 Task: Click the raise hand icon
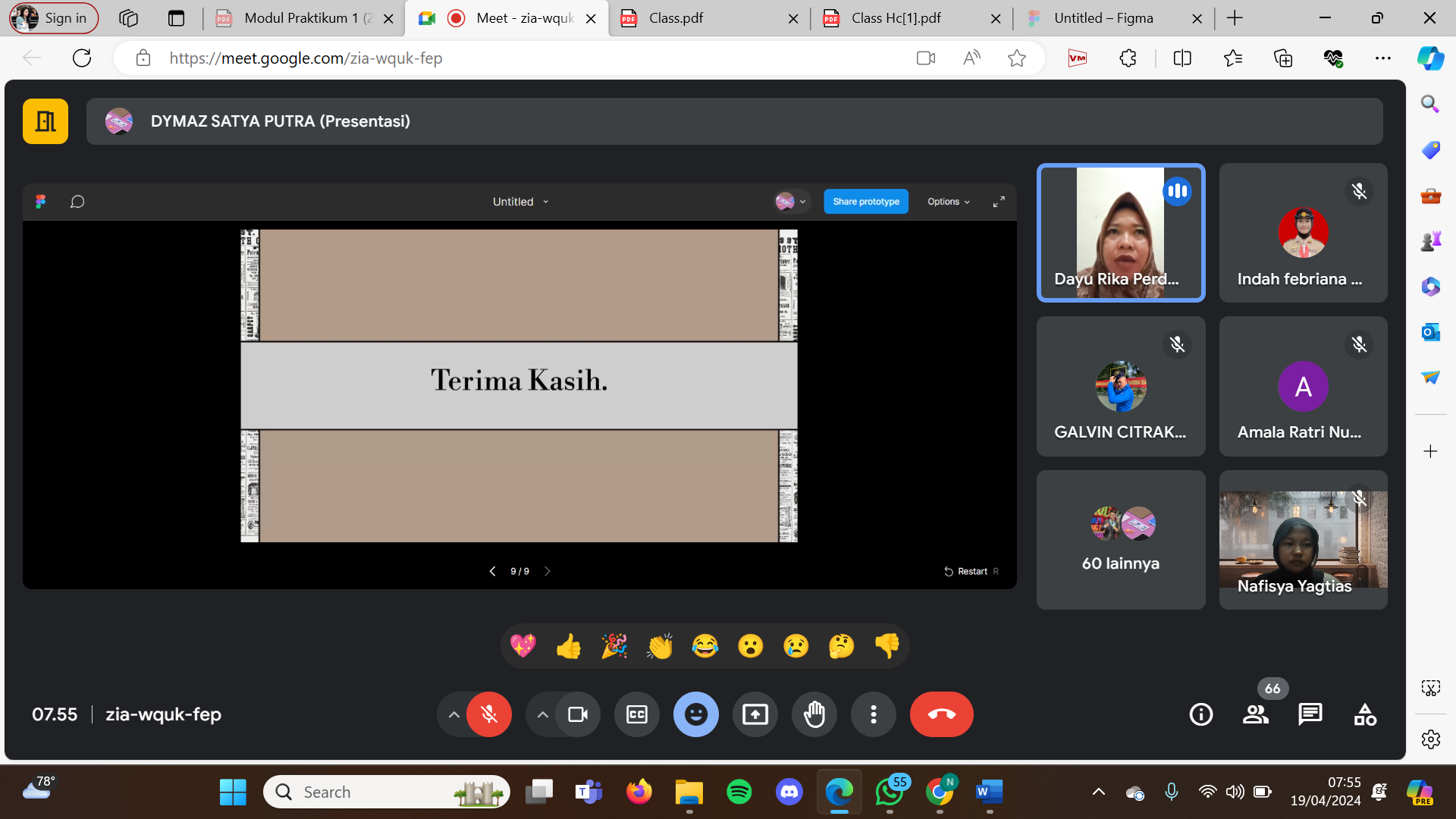[814, 714]
